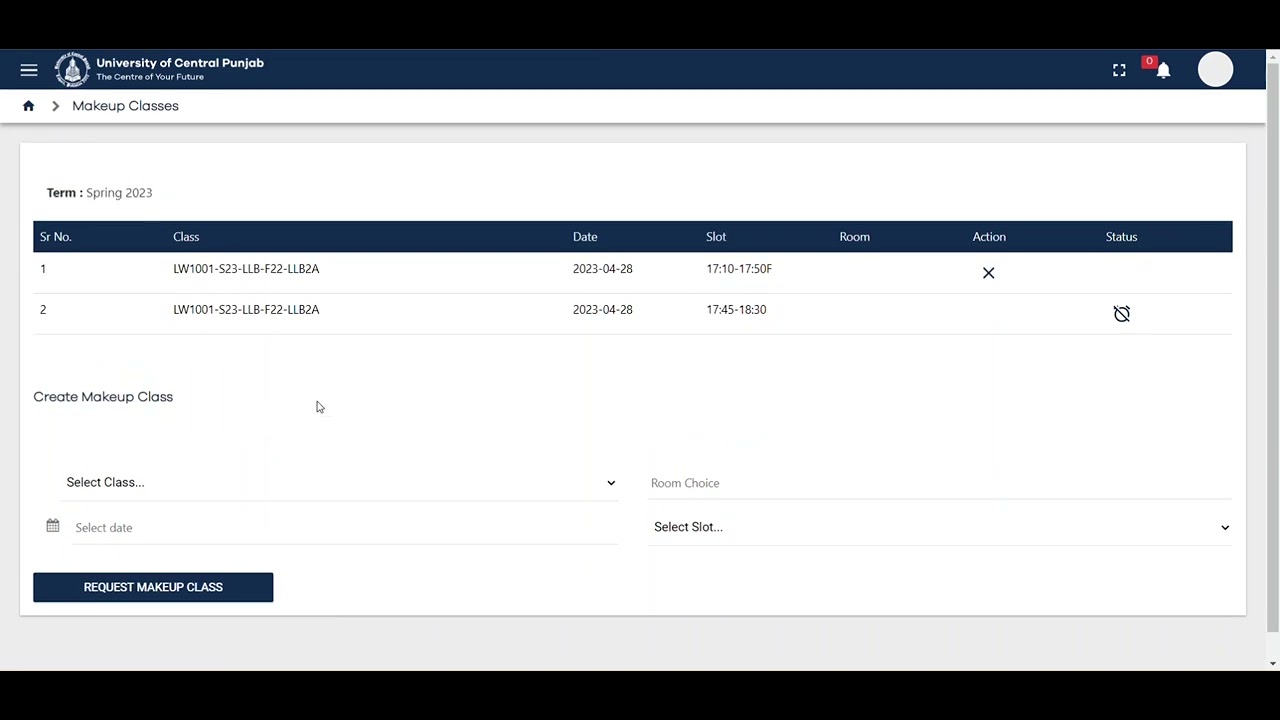This screenshot has width=1280, height=720.
Task: Click date 2023-04-28 in row 2
Action: (x=603, y=310)
